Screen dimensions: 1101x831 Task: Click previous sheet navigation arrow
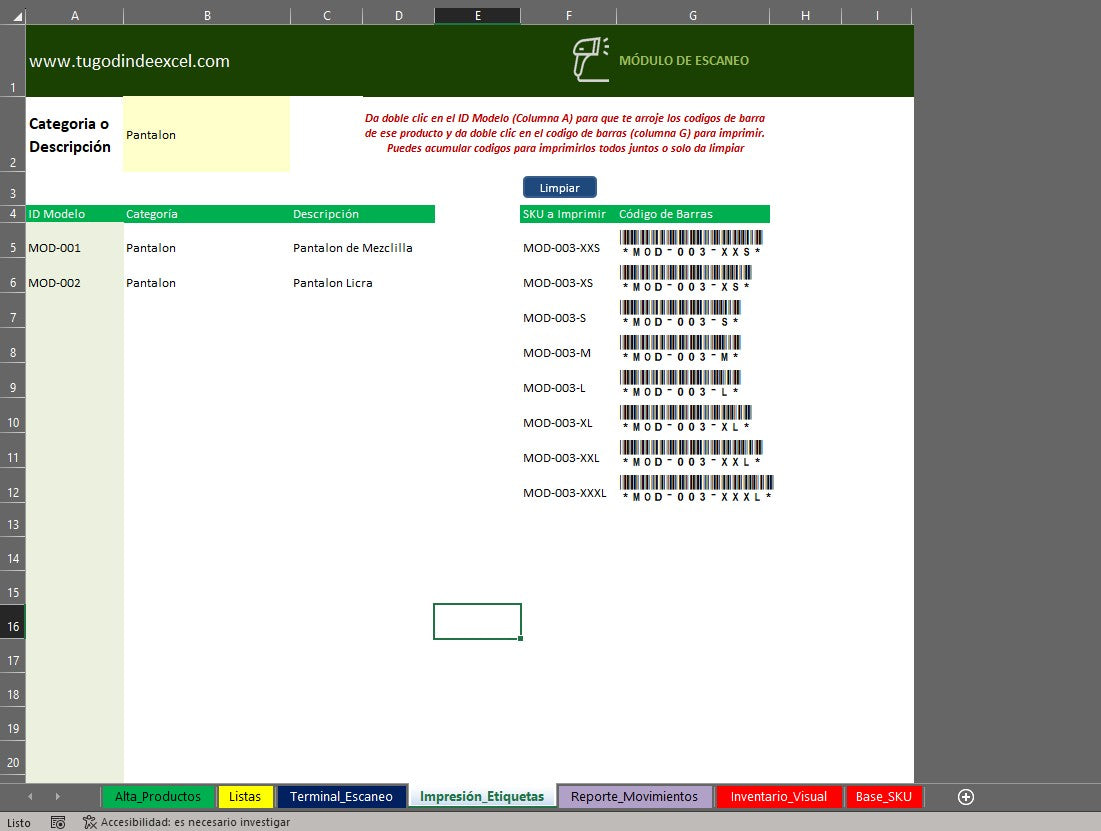[x=30, y=797]
